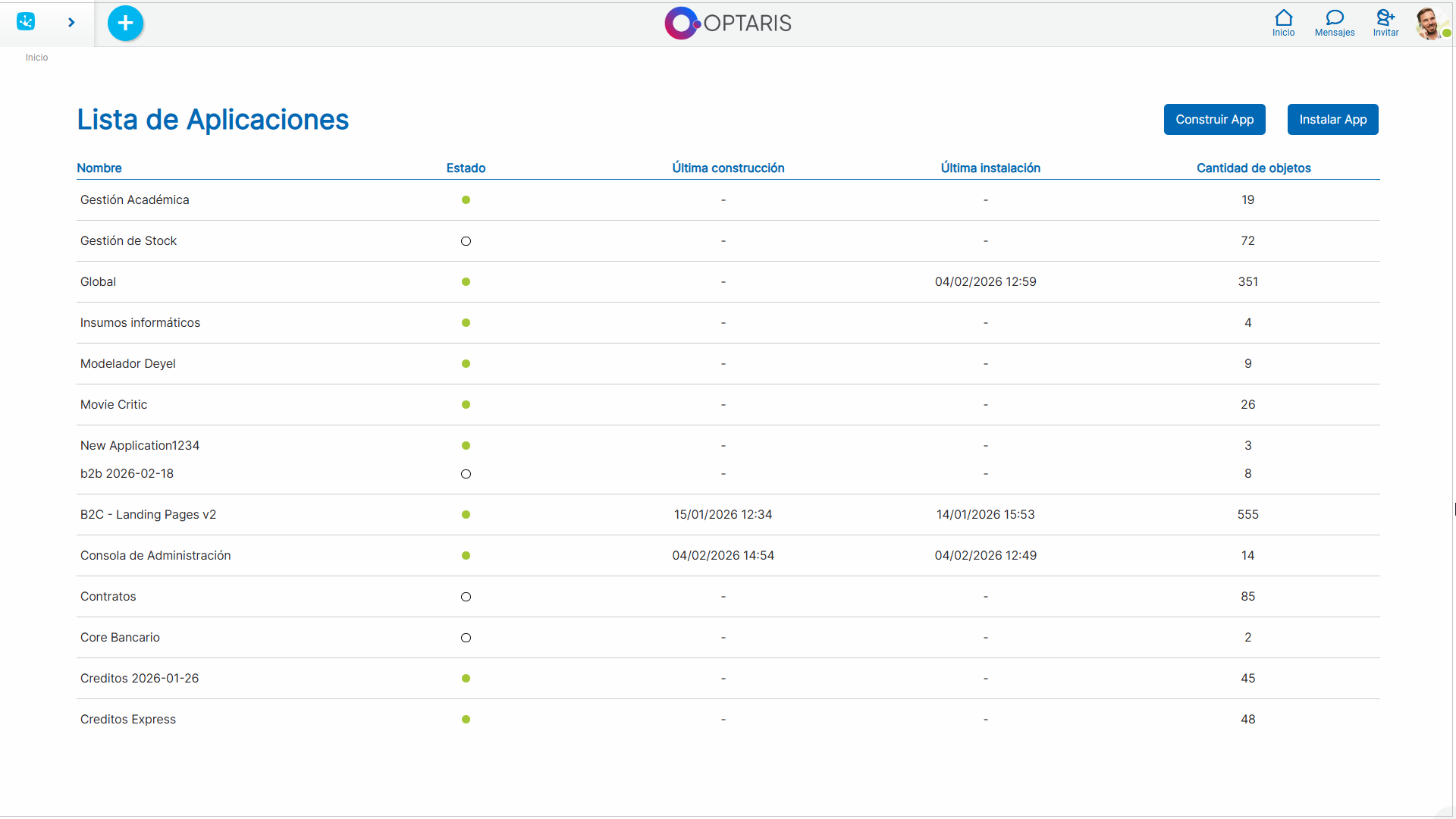Open the B2C - Landing Pages v2 application
Screen dimensions: 1456x819
click(148, 515)
